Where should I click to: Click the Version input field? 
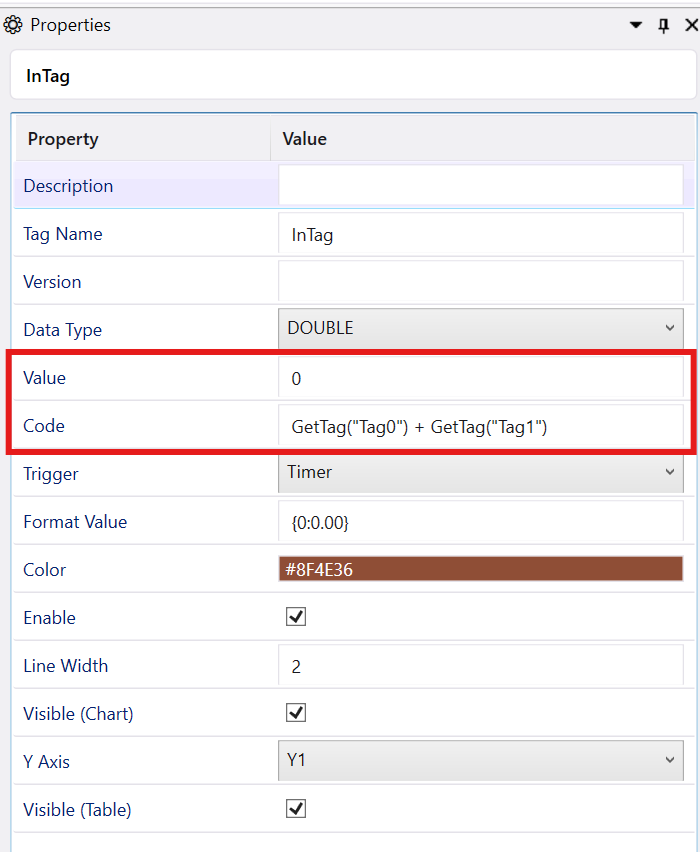click(x=480, y=281)
